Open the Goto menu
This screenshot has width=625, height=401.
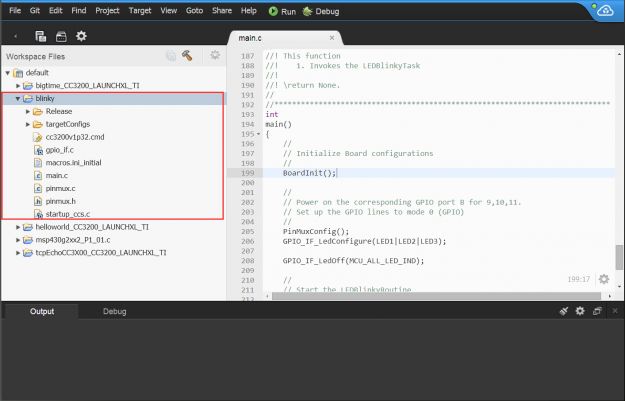pyautogui.click(x=194, y=11)
